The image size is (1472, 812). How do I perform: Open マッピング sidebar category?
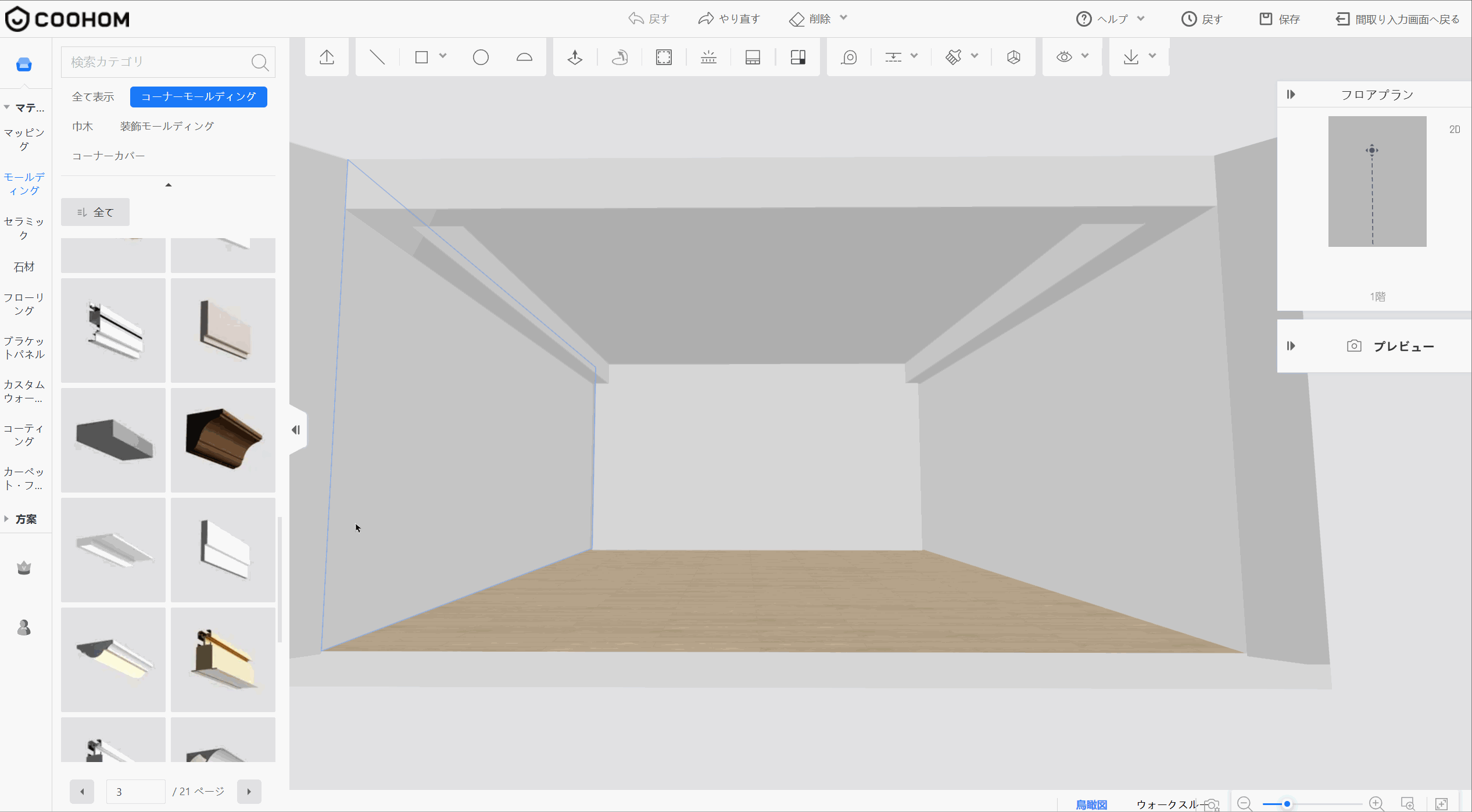click(x=24, y=139)
